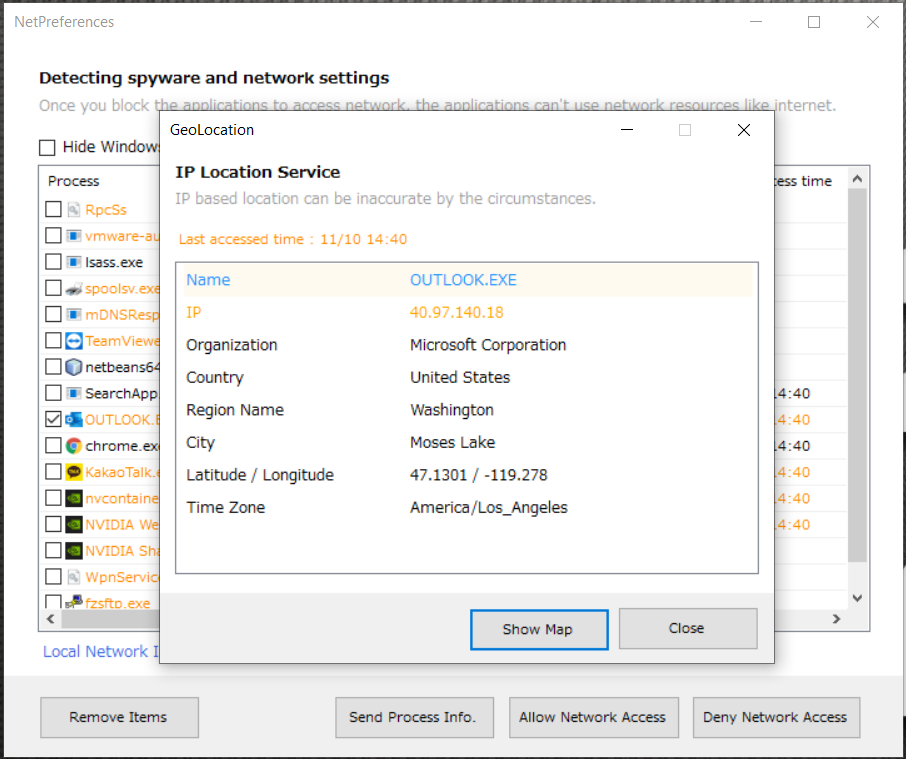Click the Moses Lake city value
This screenshot has width=906, height=759.
tap(452, 442)
